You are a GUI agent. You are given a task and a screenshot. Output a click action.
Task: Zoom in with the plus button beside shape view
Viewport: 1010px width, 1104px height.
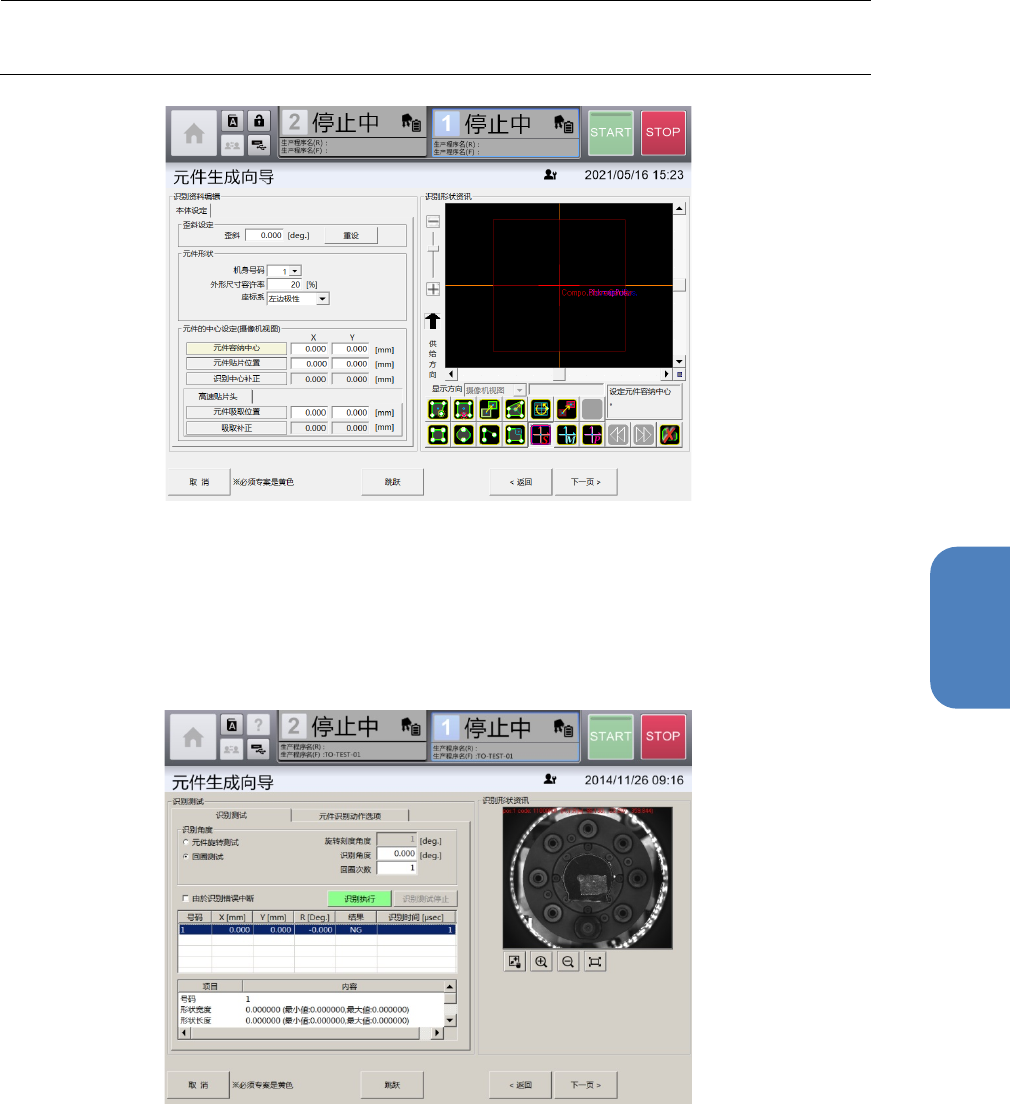(x=433, y=289)
